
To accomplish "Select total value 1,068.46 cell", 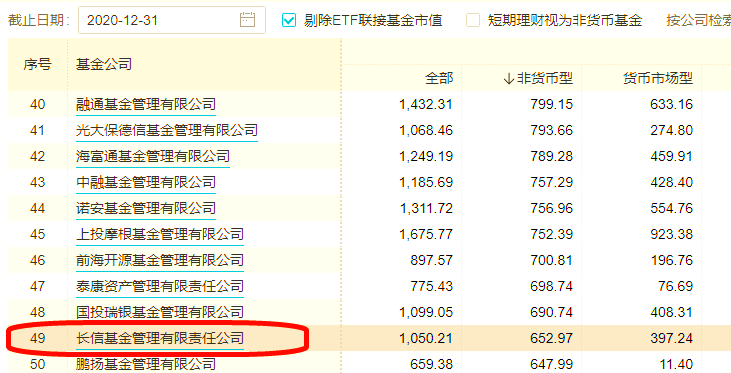I will pos(426,130).
